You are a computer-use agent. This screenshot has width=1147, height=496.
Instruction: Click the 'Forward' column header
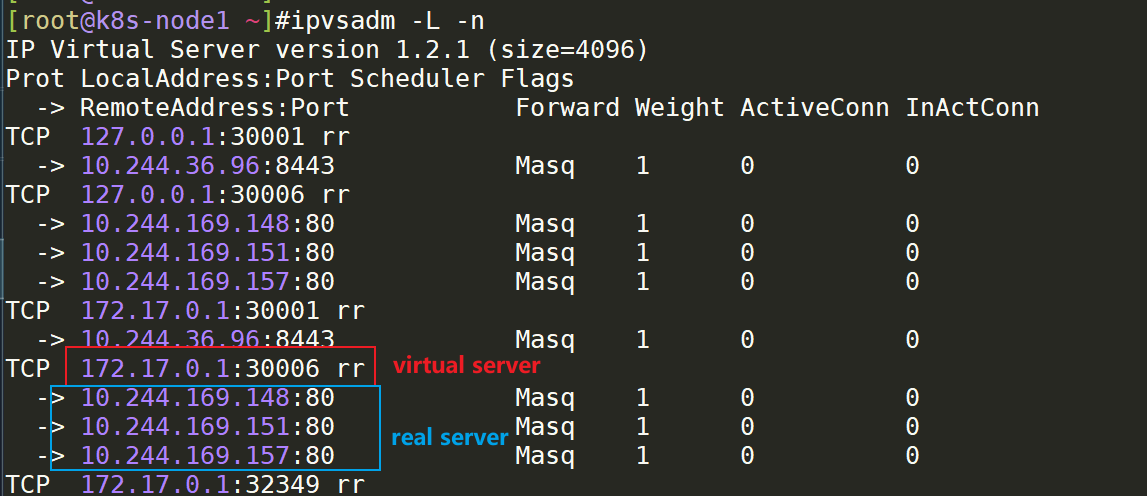[568, 108]
